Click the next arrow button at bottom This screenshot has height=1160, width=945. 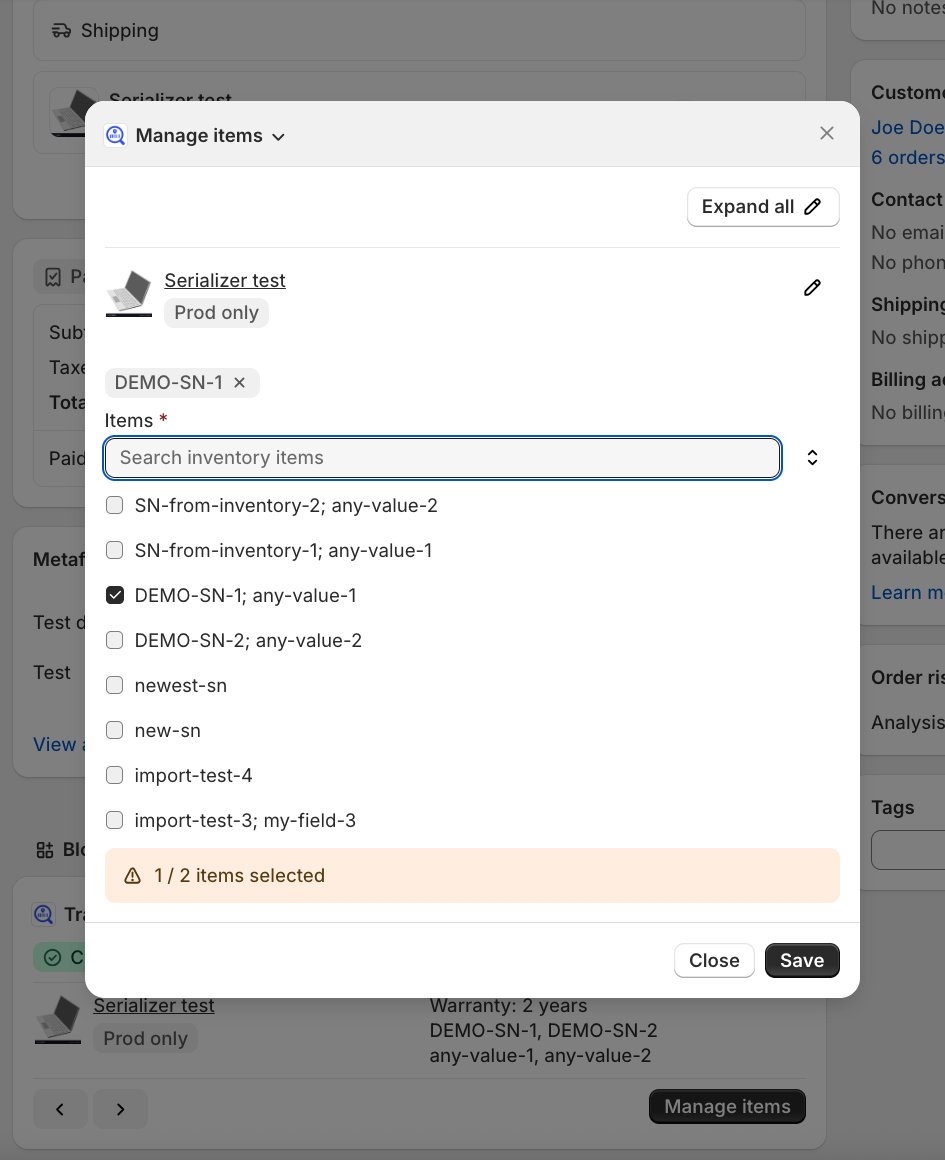(120, 1108)
